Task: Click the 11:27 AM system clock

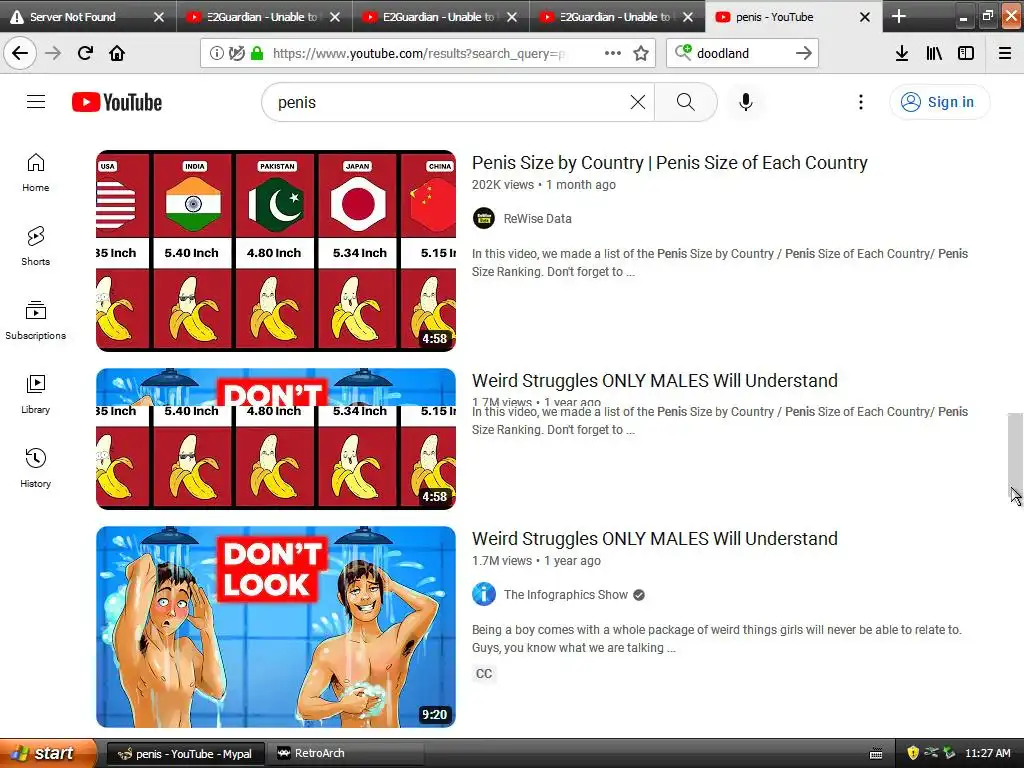Action: pyautogui.click(x=987, y=754)
